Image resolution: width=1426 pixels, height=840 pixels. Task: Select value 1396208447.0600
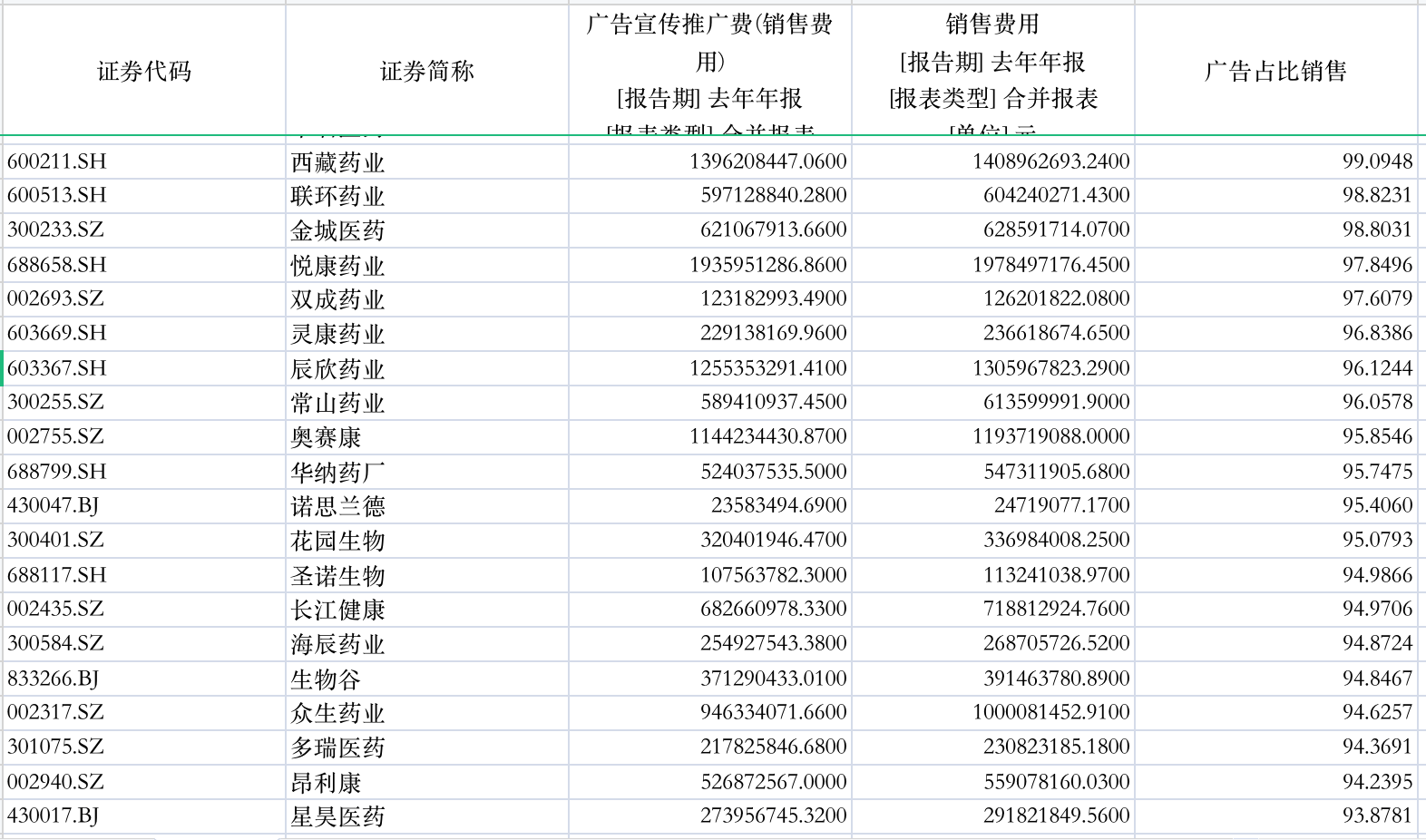pos(709,161)
